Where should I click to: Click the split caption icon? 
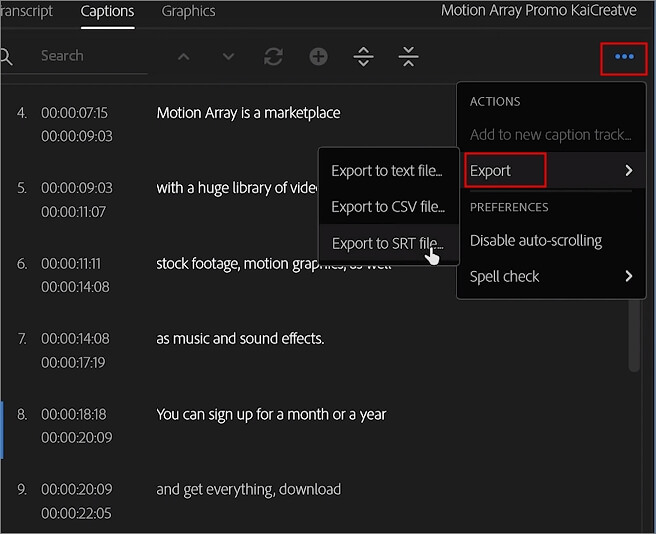click(x=364, y=56)
